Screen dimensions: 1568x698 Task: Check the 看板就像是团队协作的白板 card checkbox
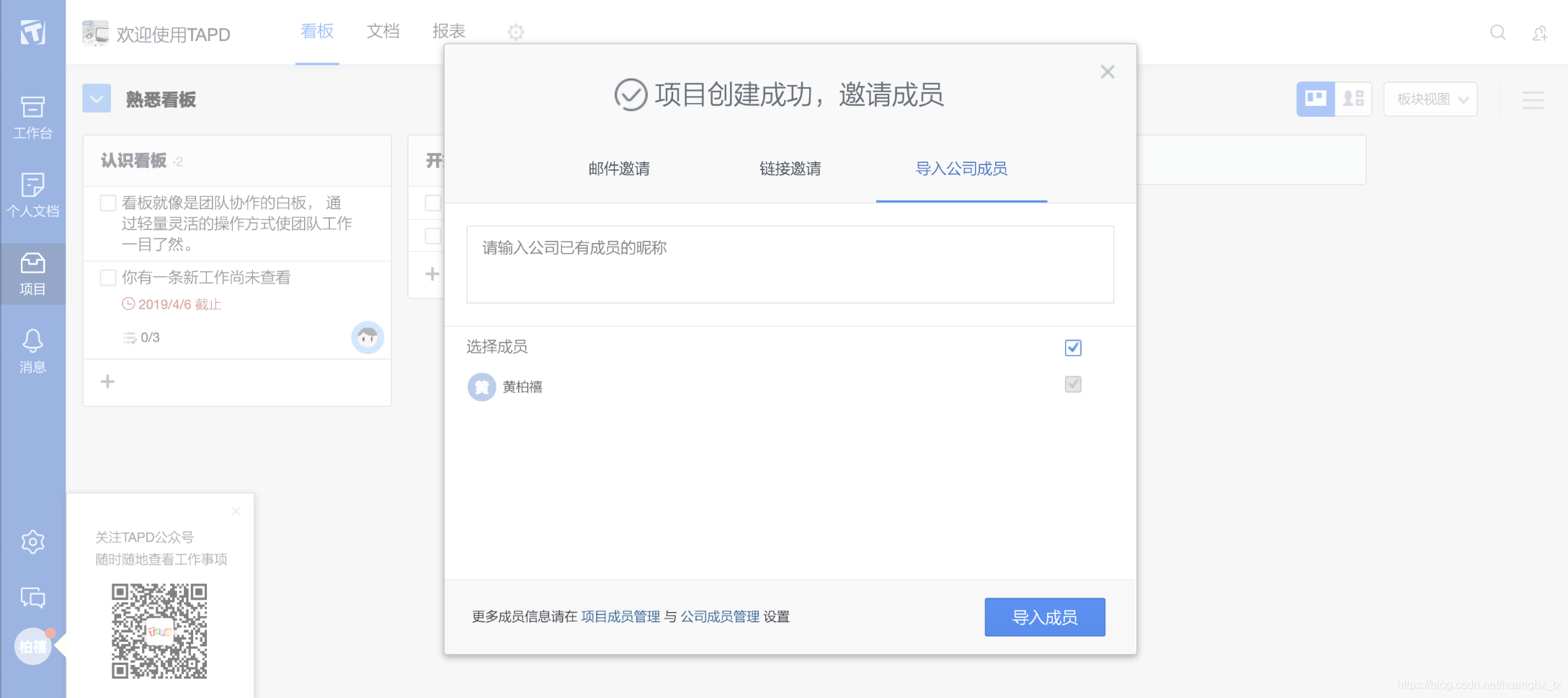(x=108, y=203)
